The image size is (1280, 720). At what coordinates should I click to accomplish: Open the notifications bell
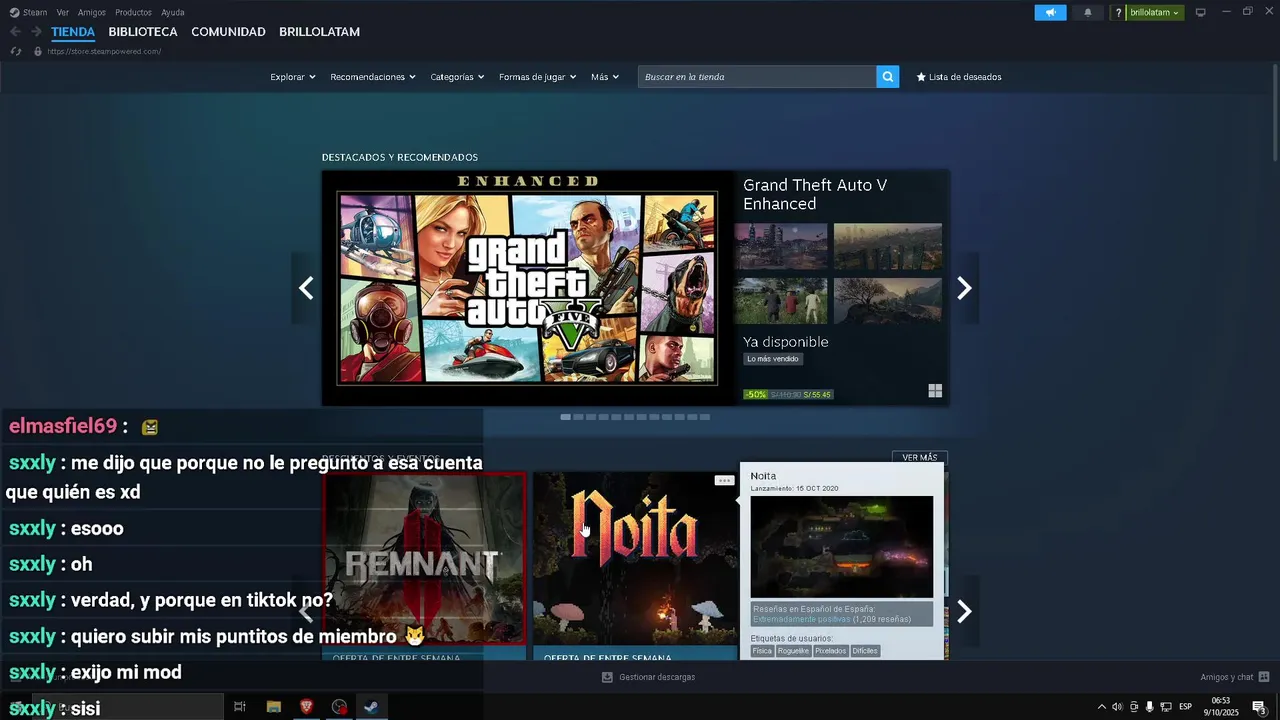click(x=1088, y=12)
